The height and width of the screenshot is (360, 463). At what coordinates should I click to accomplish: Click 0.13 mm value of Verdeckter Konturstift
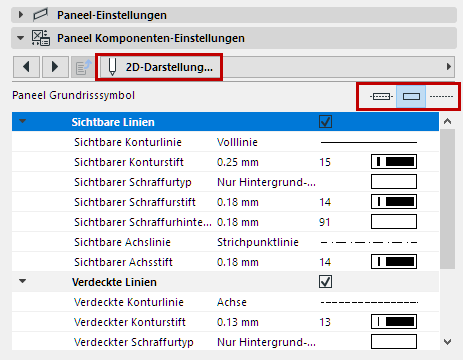[238, 322]
